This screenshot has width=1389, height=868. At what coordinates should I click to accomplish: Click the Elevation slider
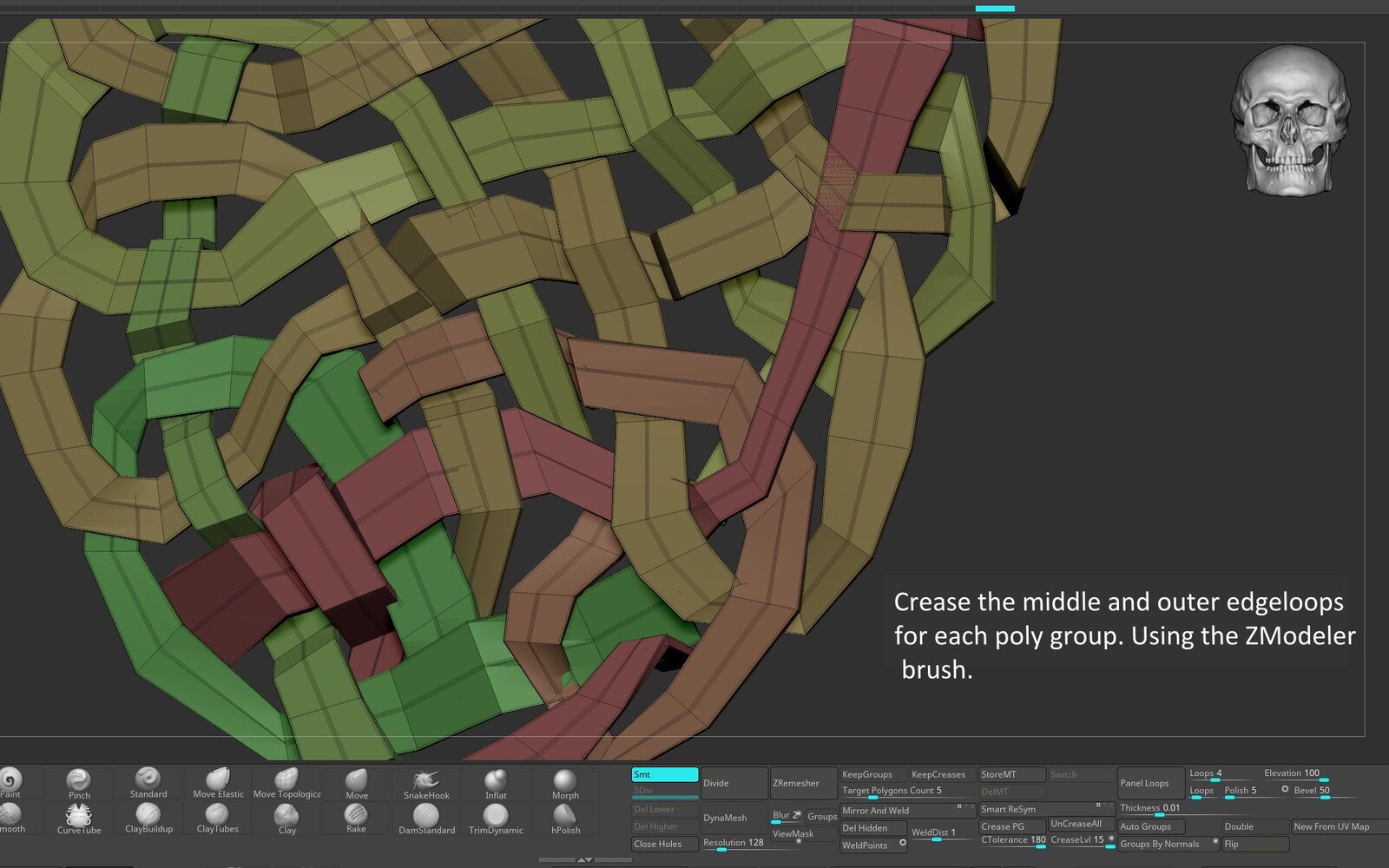(1296, 773)
